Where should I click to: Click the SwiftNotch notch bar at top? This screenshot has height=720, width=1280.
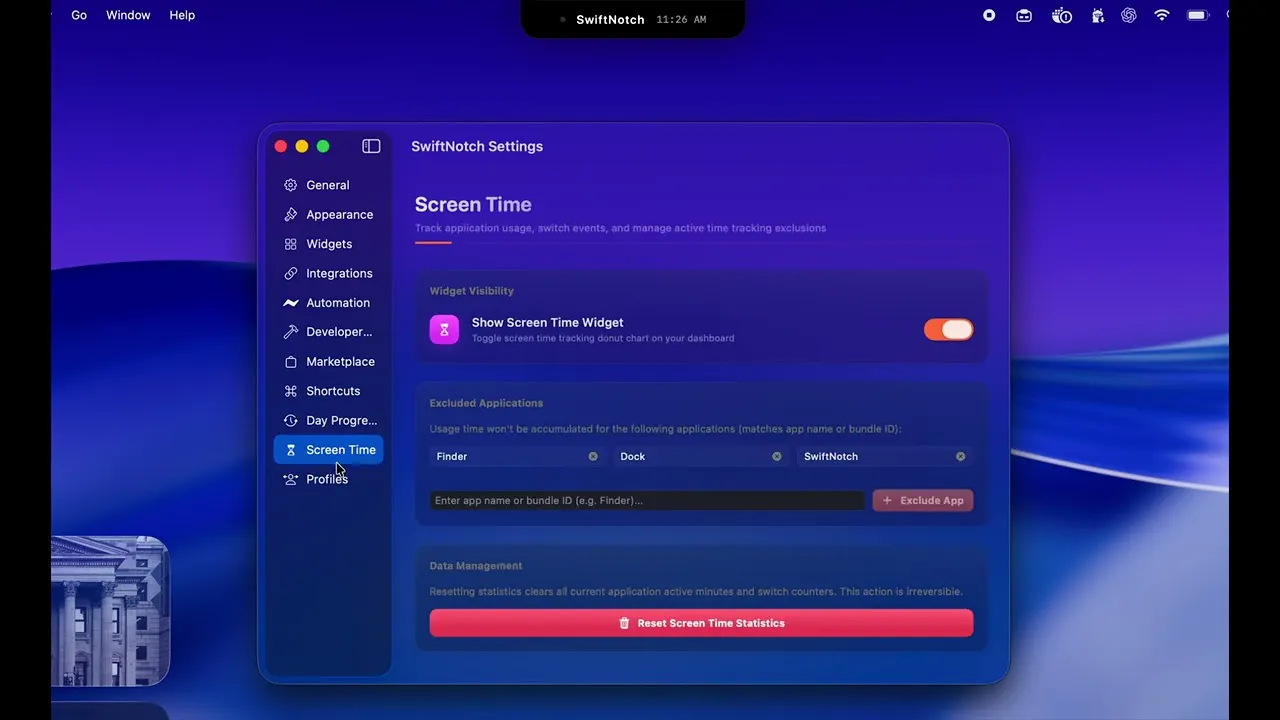(633, 19)
